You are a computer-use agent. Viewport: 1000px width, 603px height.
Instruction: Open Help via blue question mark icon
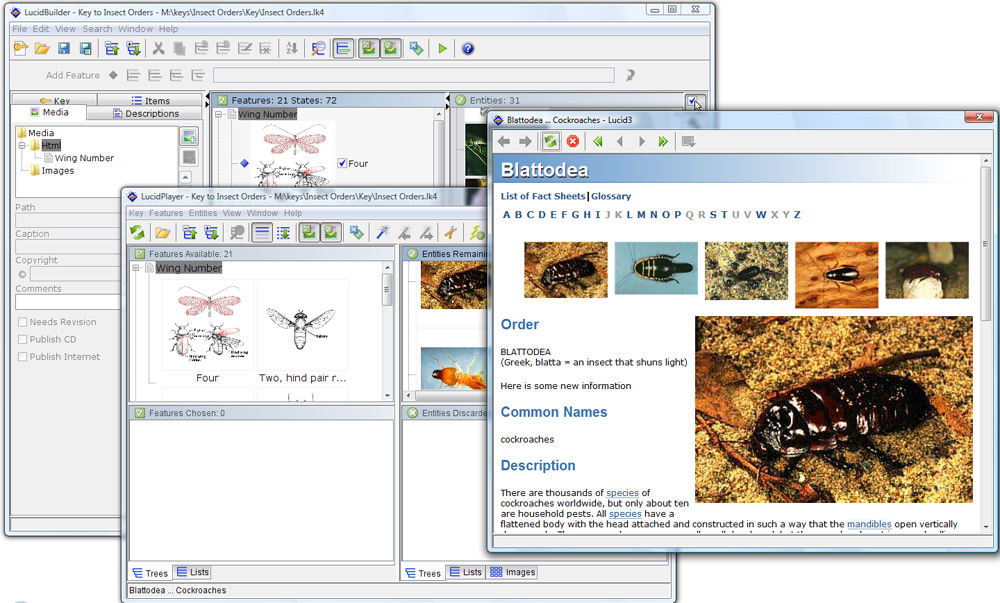(467, 48)
